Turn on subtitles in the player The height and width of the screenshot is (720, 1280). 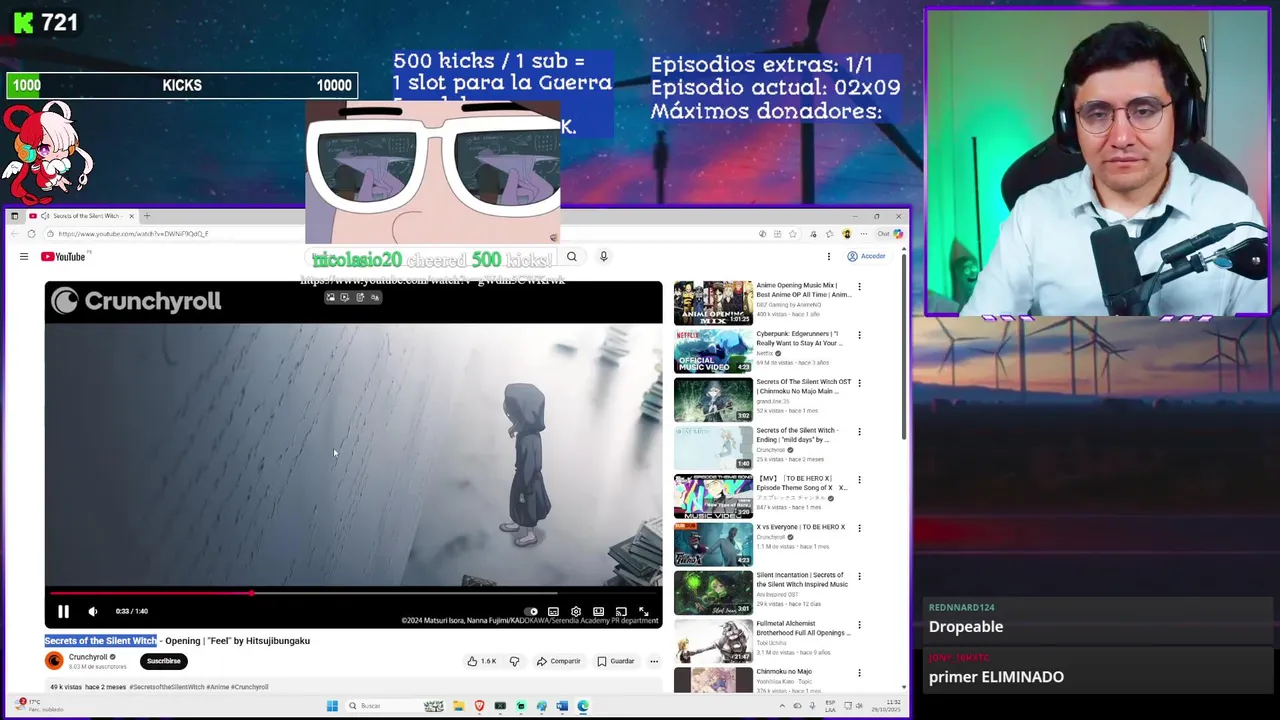click(553, 611)
